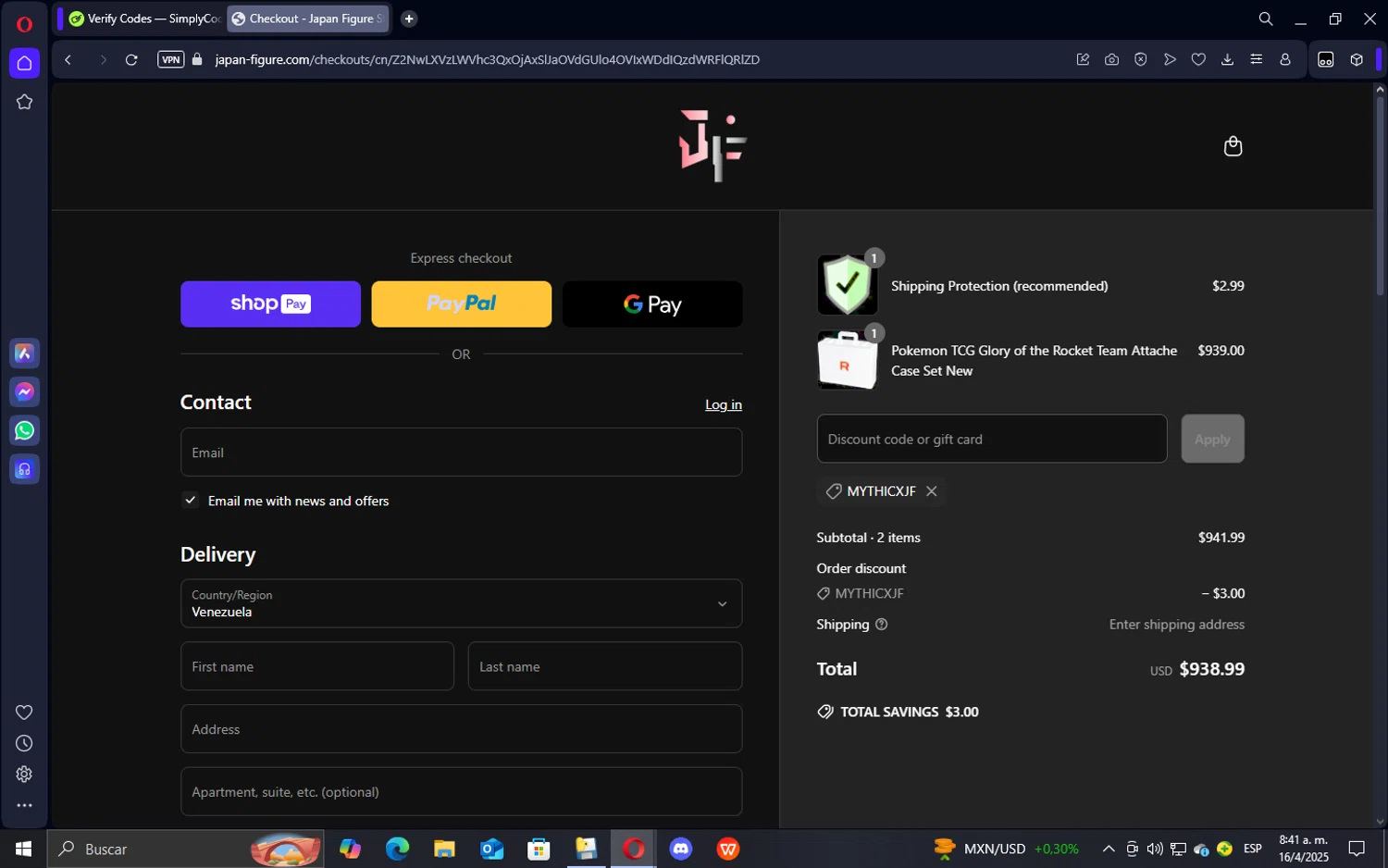Screen dimensions: 1388x868
Task: Click the Log in link
Action: pyautogui.click(x=724, y=404)
